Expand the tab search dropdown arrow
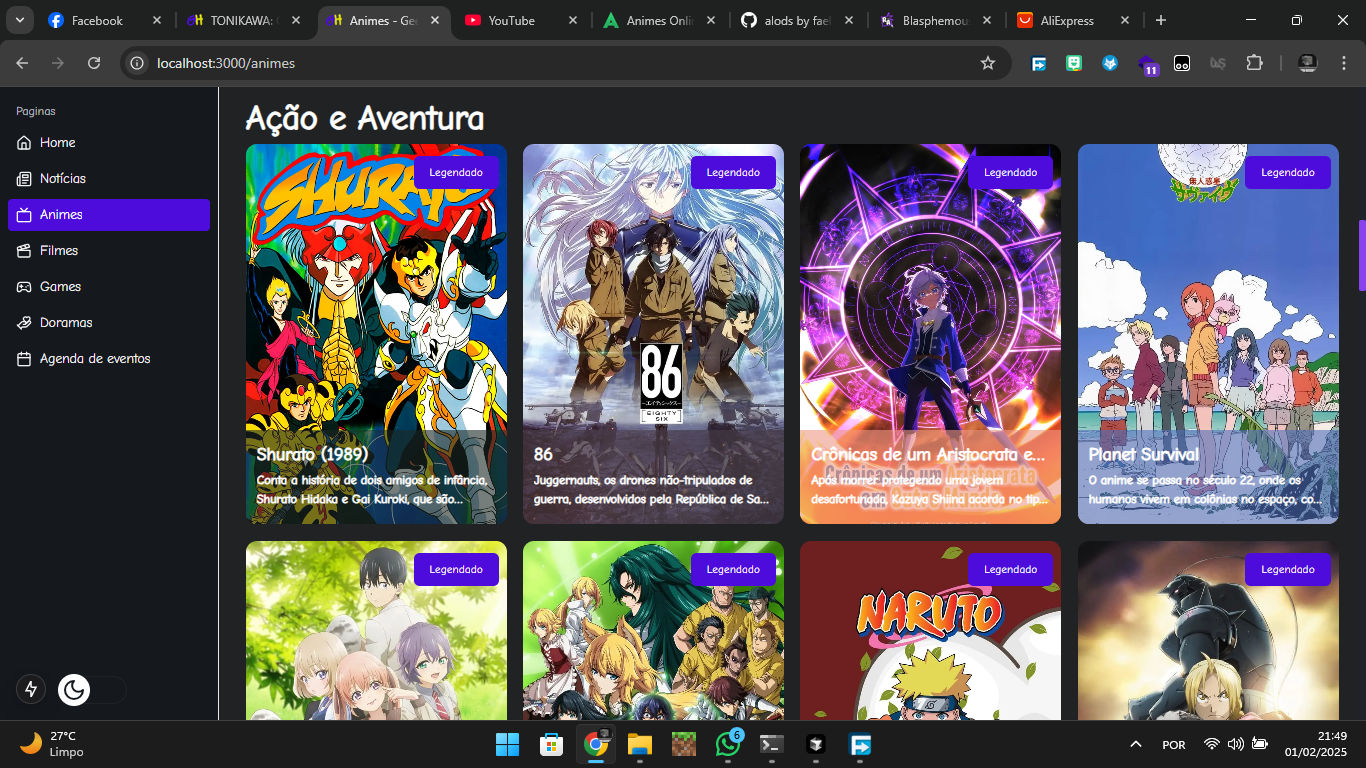The width and height of the screenshot is (1366, 768). (x=19, y=20)
